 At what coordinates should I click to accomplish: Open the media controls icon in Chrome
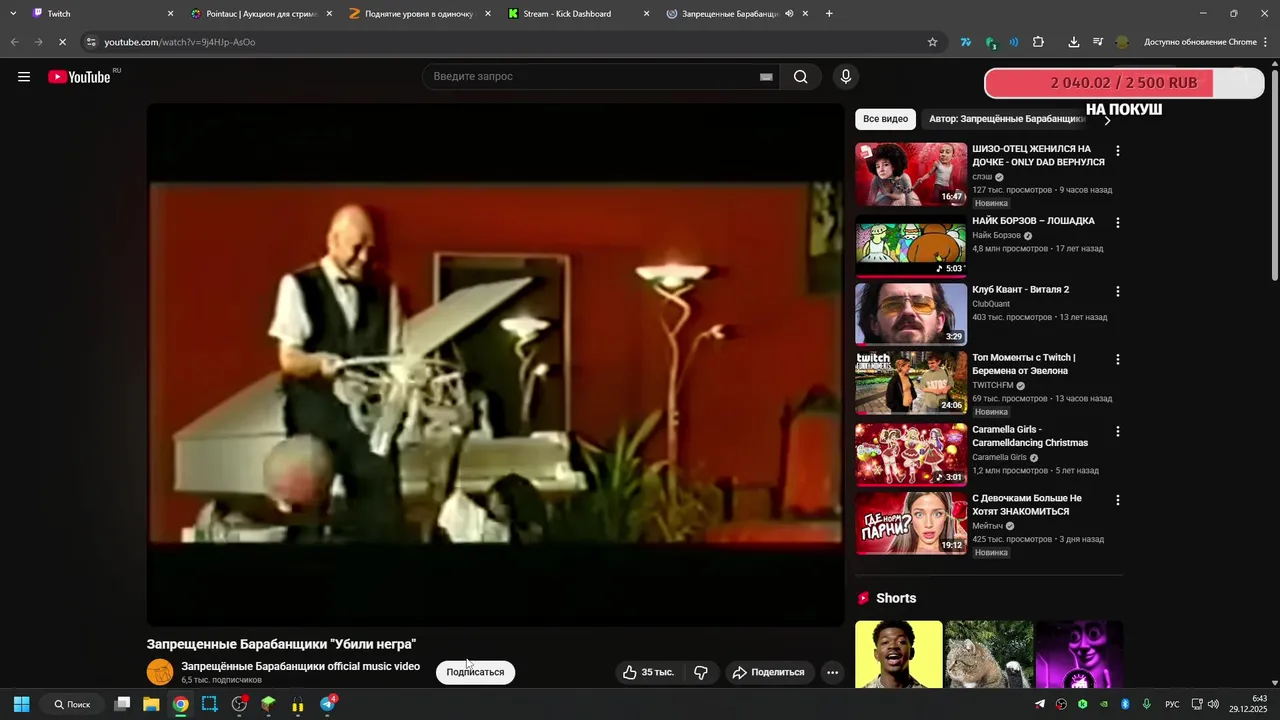coord(1097,42)
